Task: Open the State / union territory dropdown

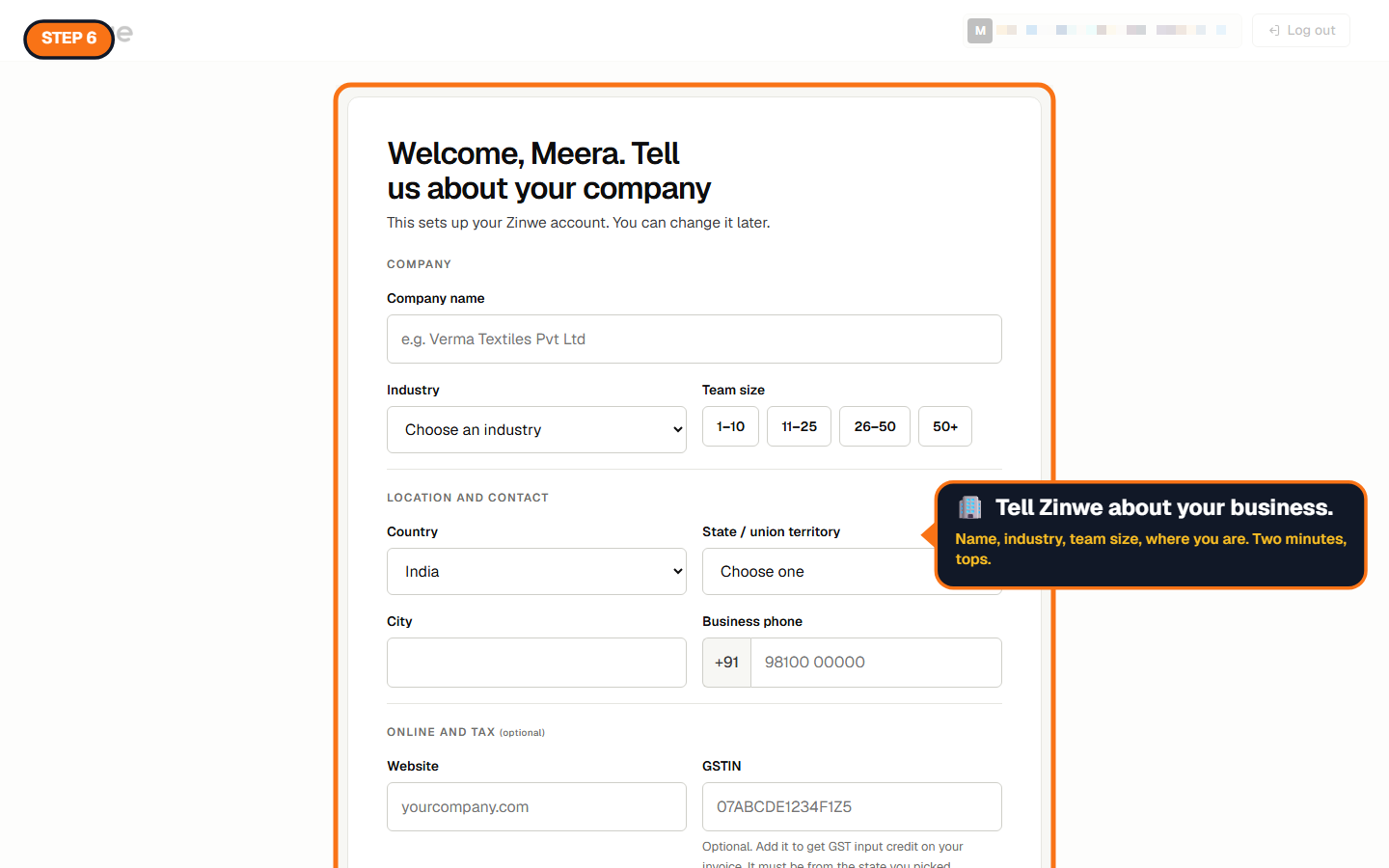Action: coord(818,572)
